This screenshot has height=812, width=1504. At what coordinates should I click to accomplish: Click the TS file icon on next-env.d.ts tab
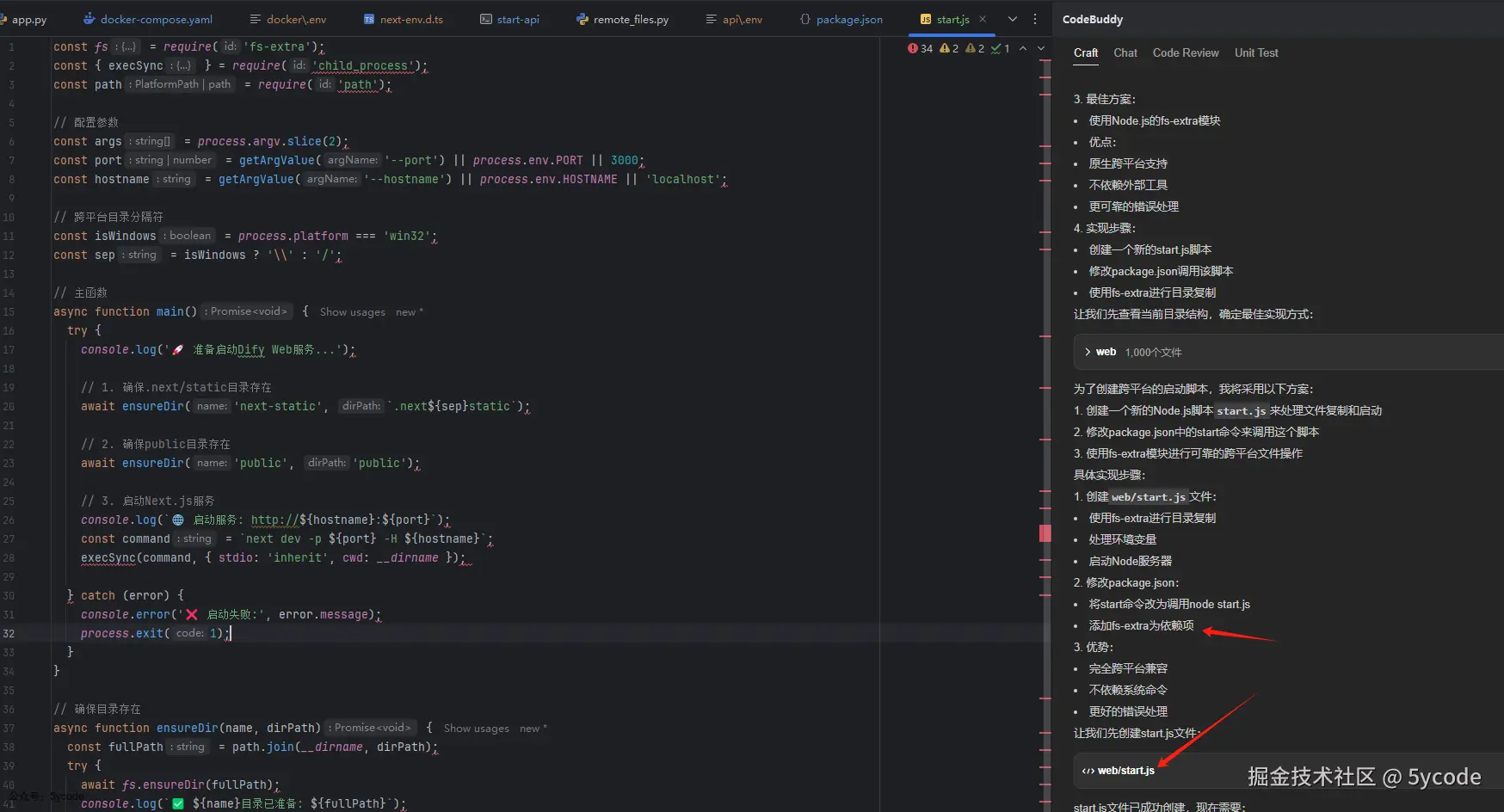(x=369, y=19)
